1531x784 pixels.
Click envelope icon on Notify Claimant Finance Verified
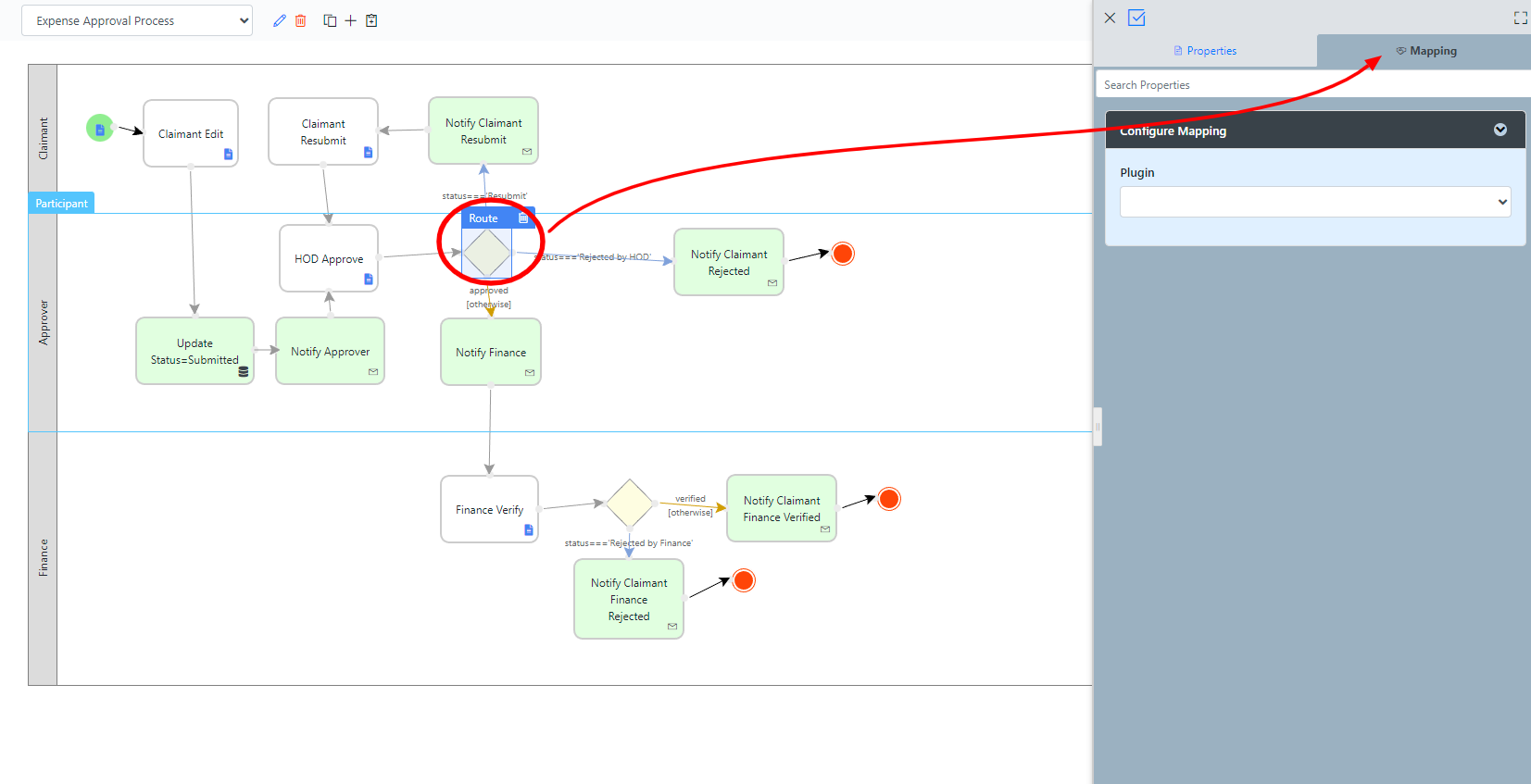[x=825, y=529]
